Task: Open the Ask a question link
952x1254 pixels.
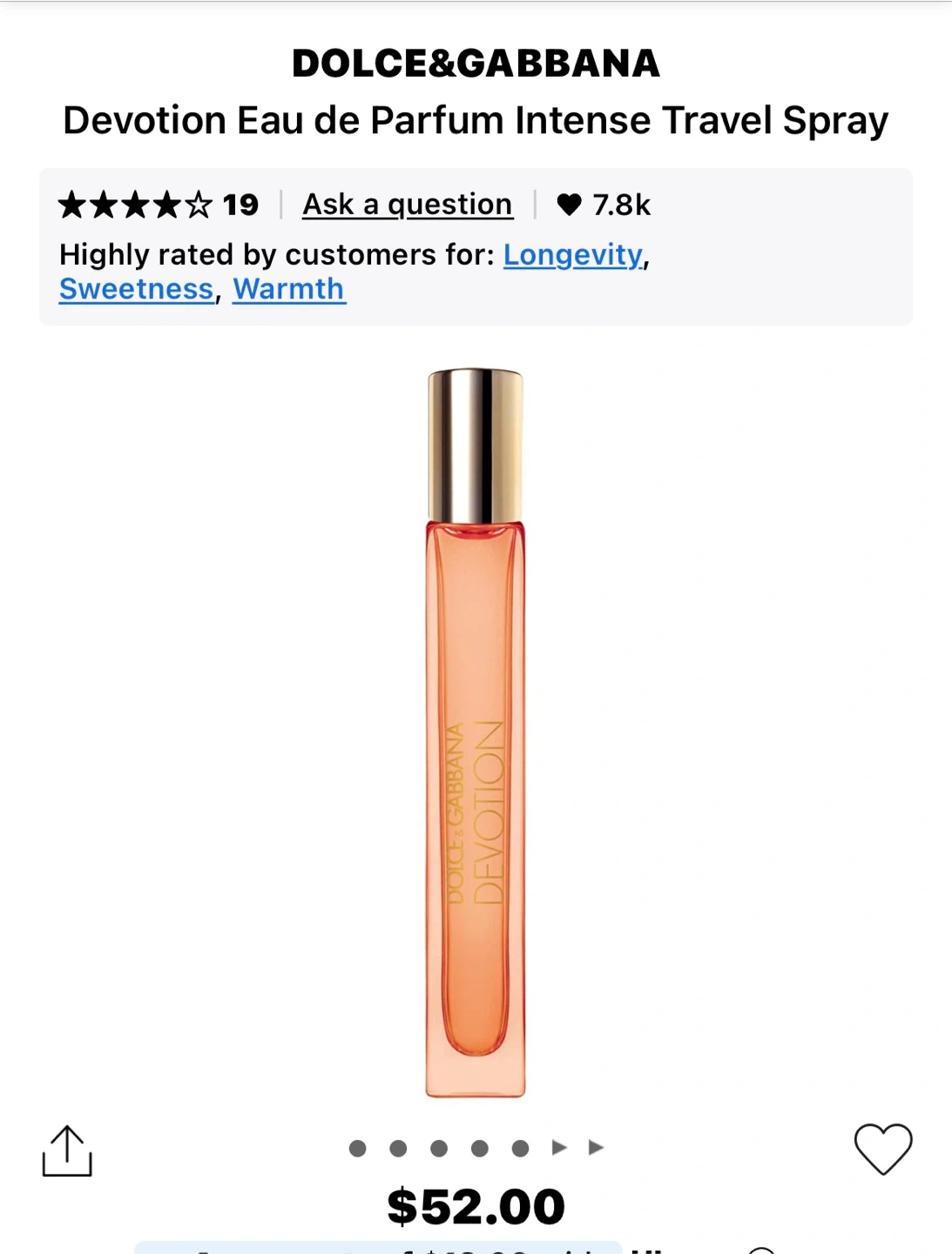Action: [408, 206]
